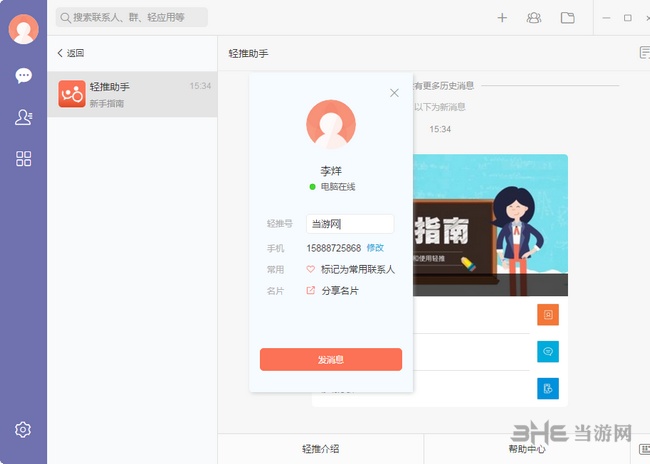Click the 修改 link next to phone number
650x464 pixels.
click(375, 248)
